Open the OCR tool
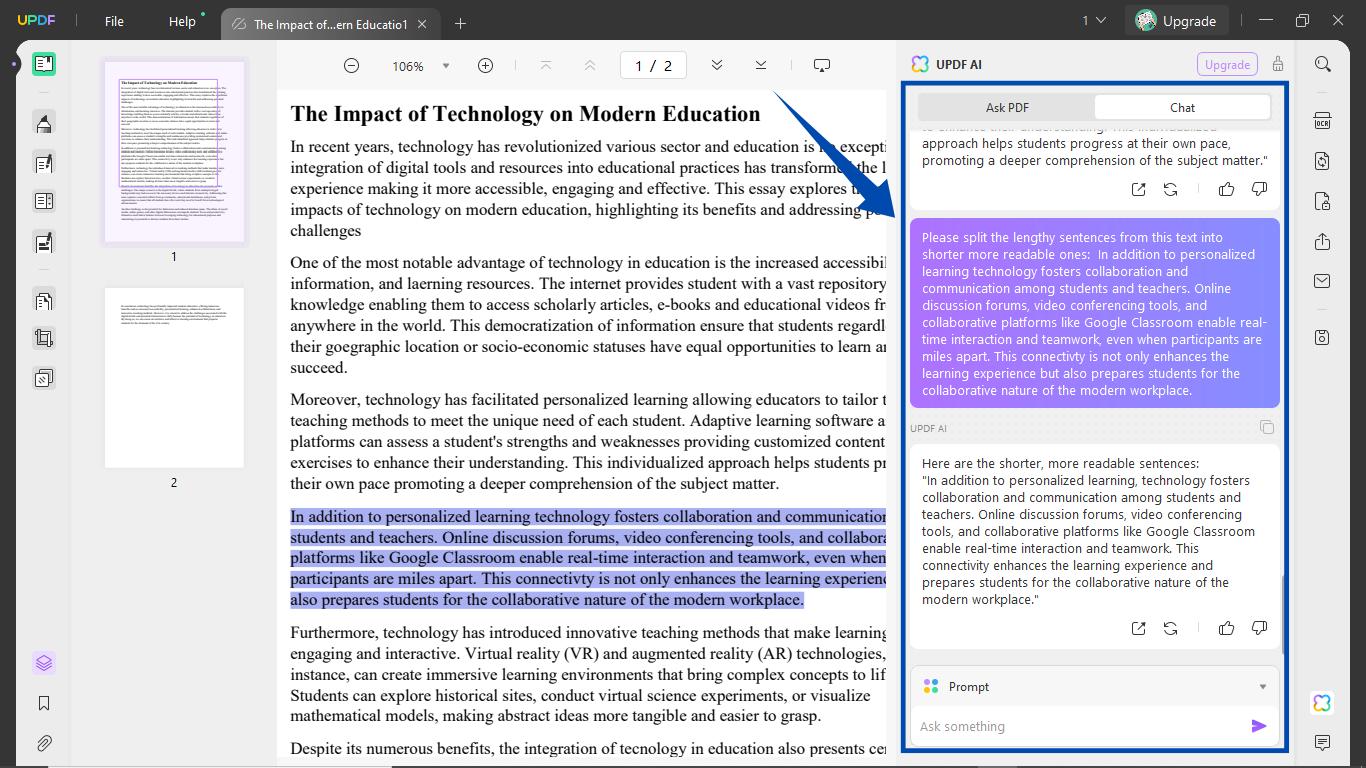1366x768 pixels. 1322,120
